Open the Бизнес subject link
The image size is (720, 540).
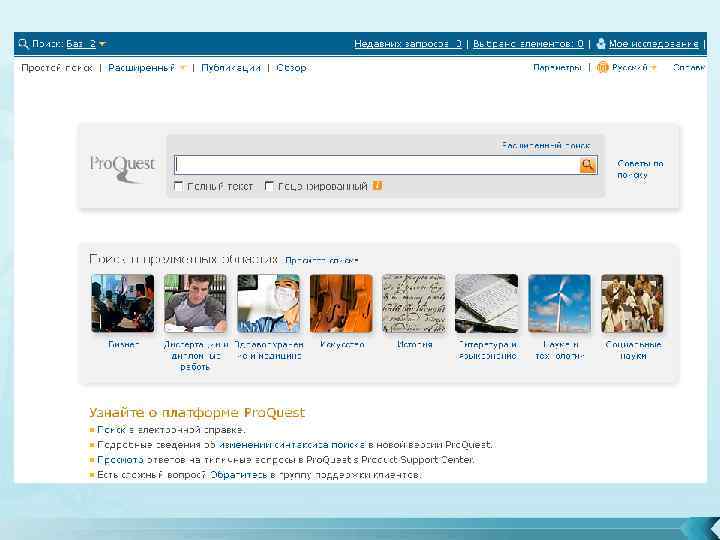pyautogui.click(x=123, y=344)
